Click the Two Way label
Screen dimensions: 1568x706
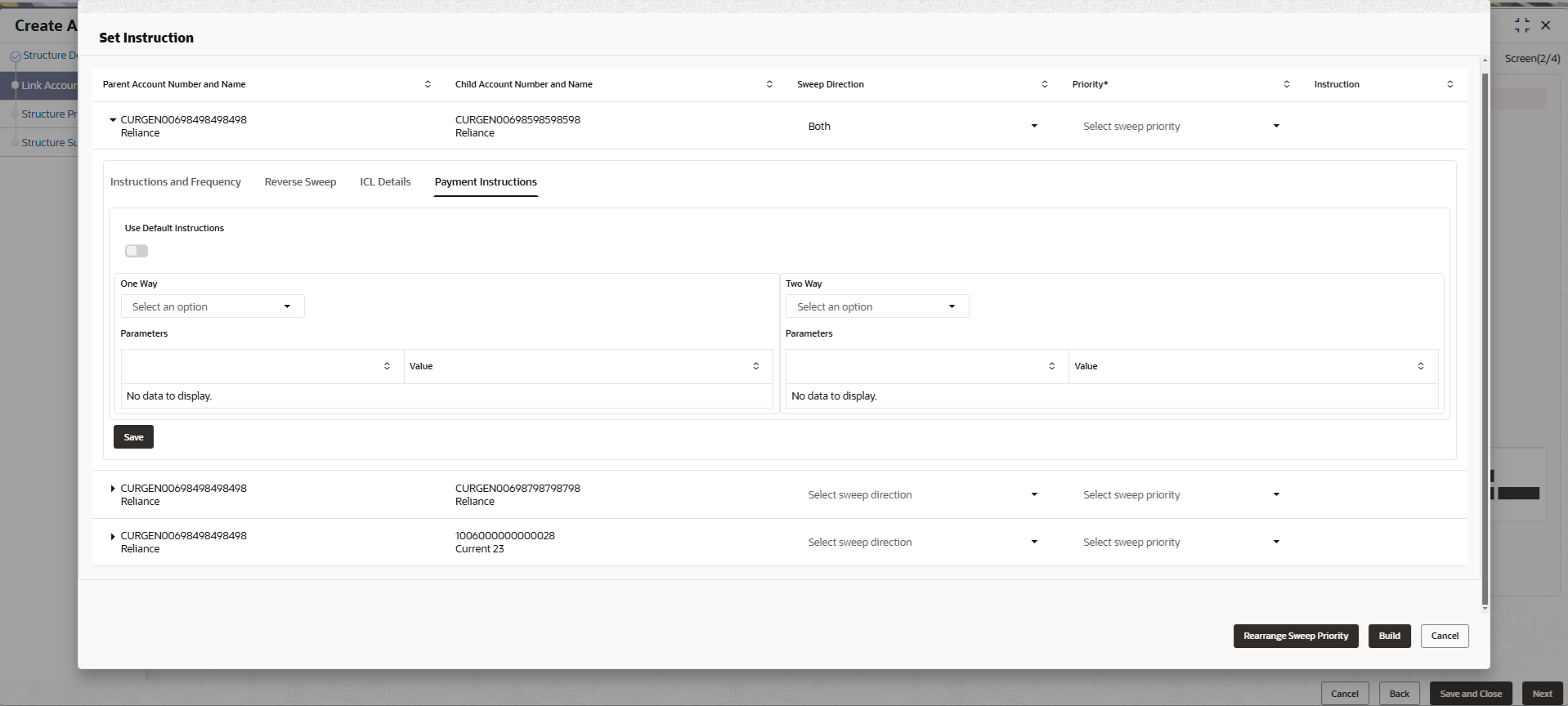804,284
